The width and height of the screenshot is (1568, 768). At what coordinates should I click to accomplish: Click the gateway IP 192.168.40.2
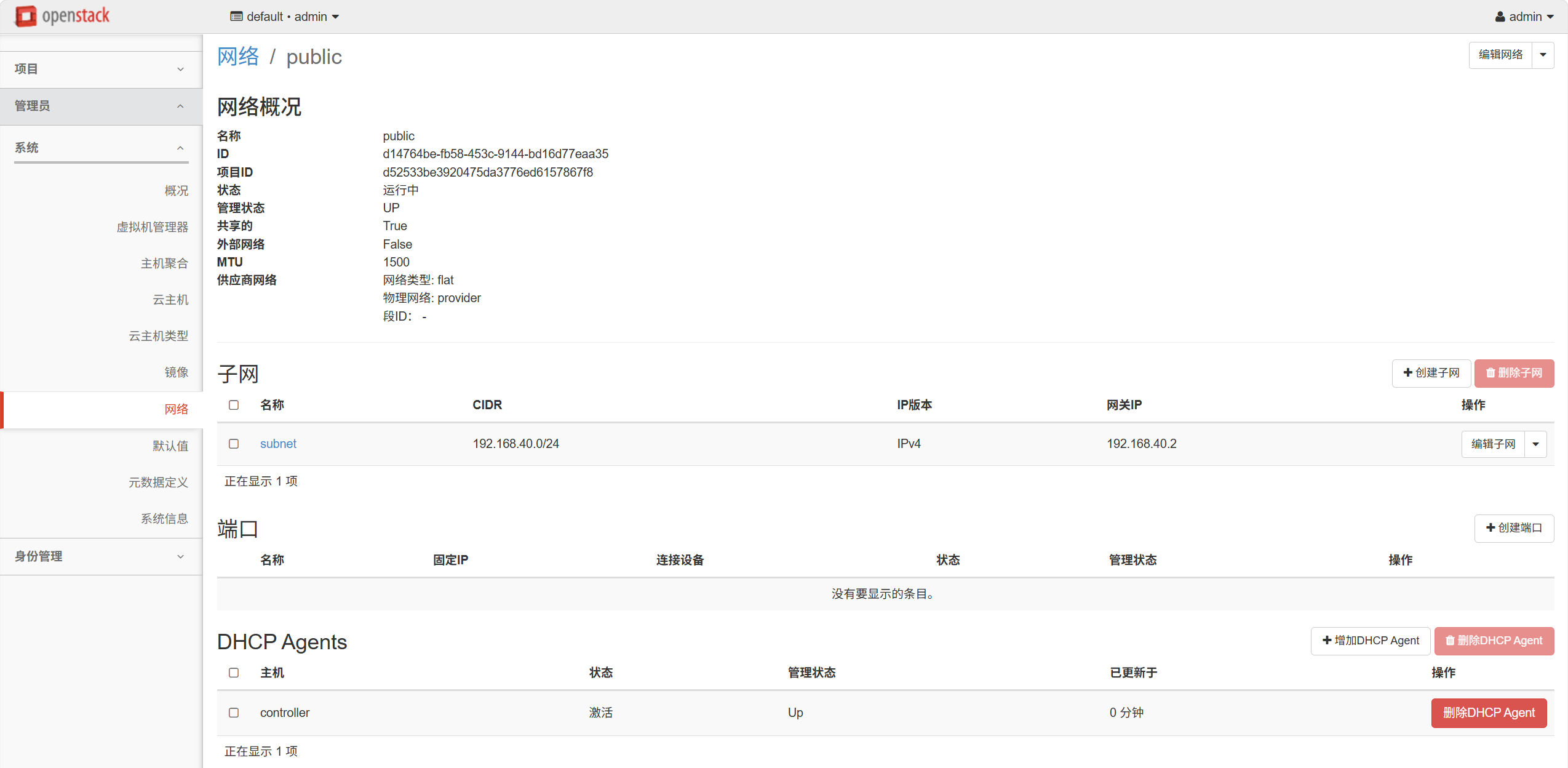tap(1142, 444)
